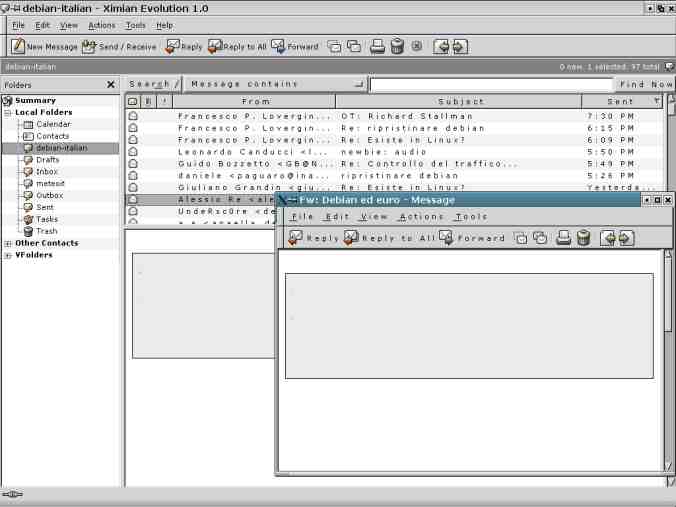Open the Actions menu in message window
676x507 pixels.
pyautogui.click(x=422, y=216)
